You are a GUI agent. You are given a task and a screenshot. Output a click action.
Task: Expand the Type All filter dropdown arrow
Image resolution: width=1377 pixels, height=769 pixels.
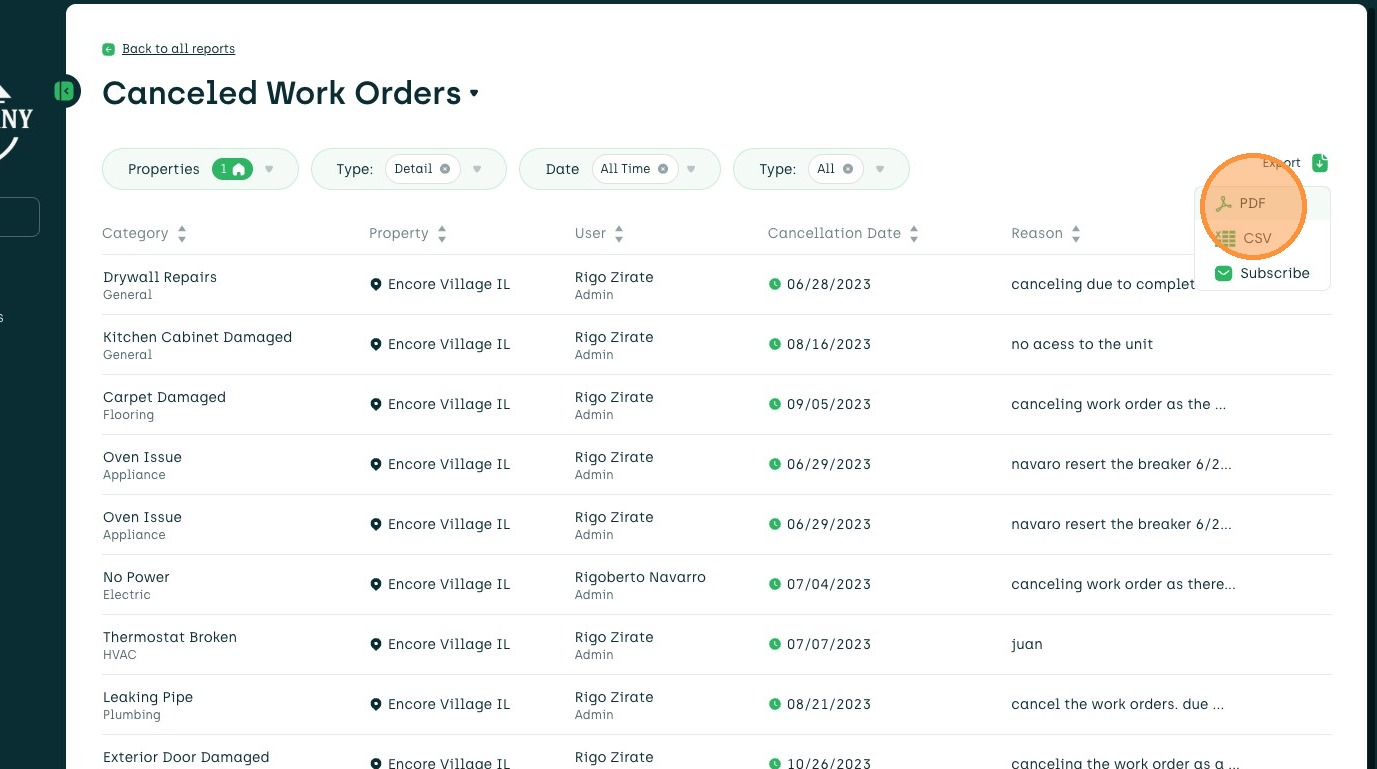tap(880, 169)
